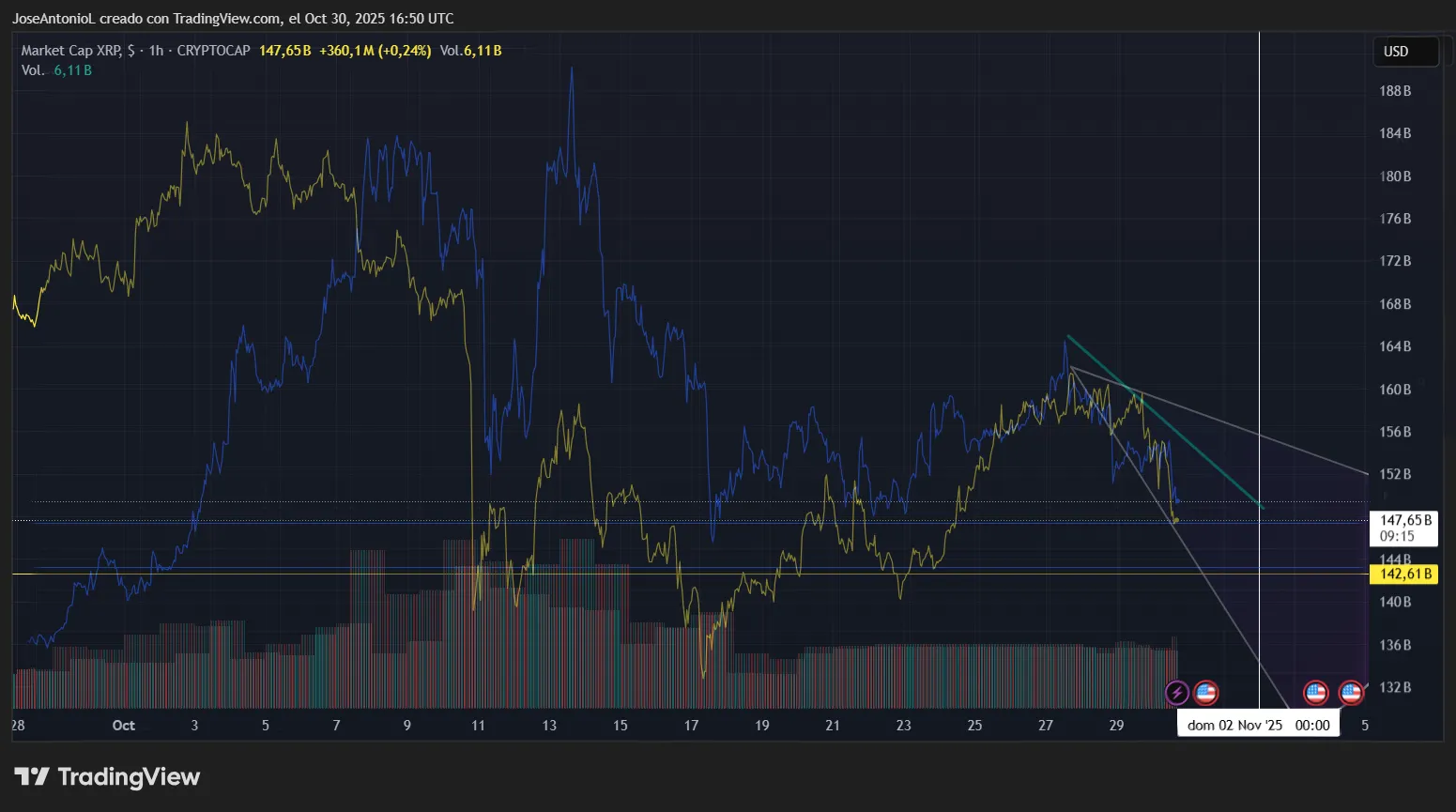Click the Oct label on the time axis
1456x812 pixels.
pos(123,725)
